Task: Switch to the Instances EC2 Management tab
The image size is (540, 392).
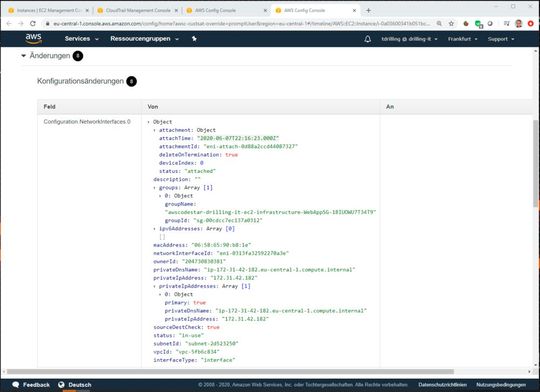Action: coord(48,10)
